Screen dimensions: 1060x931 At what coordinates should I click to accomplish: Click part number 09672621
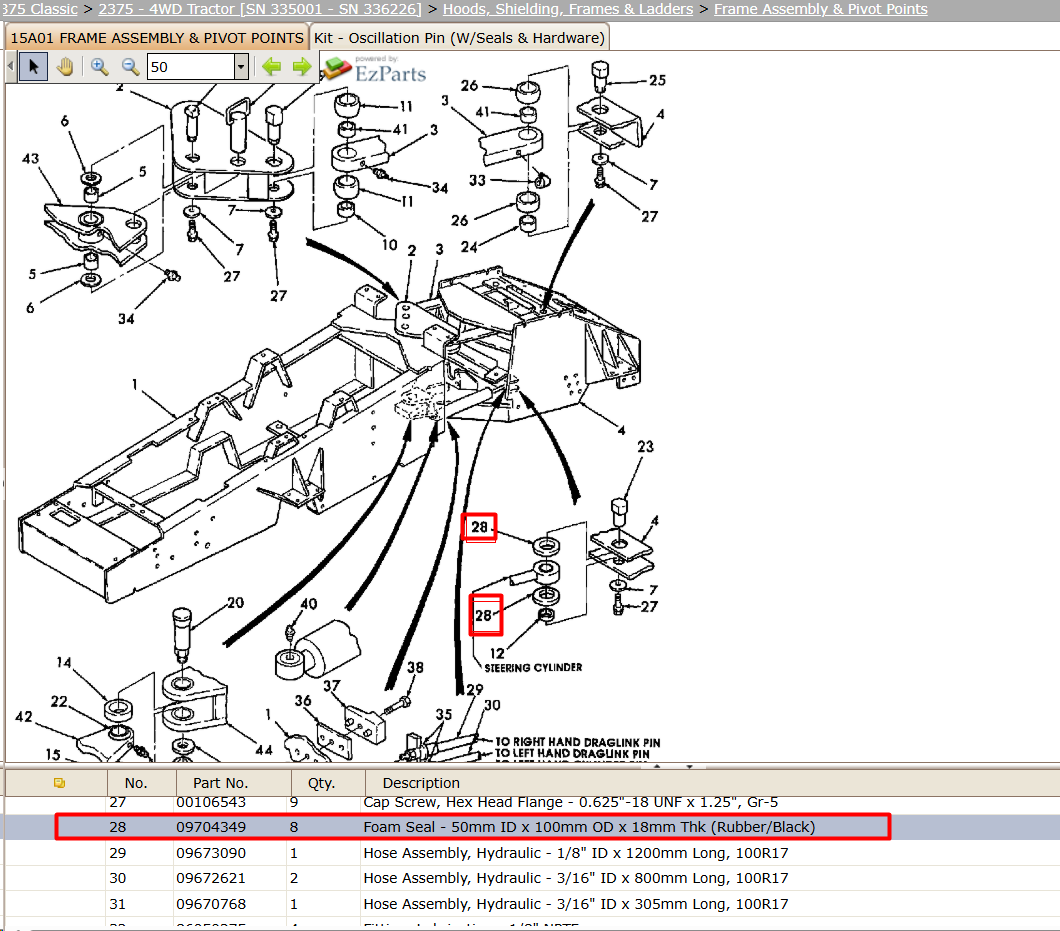(211, 878)
